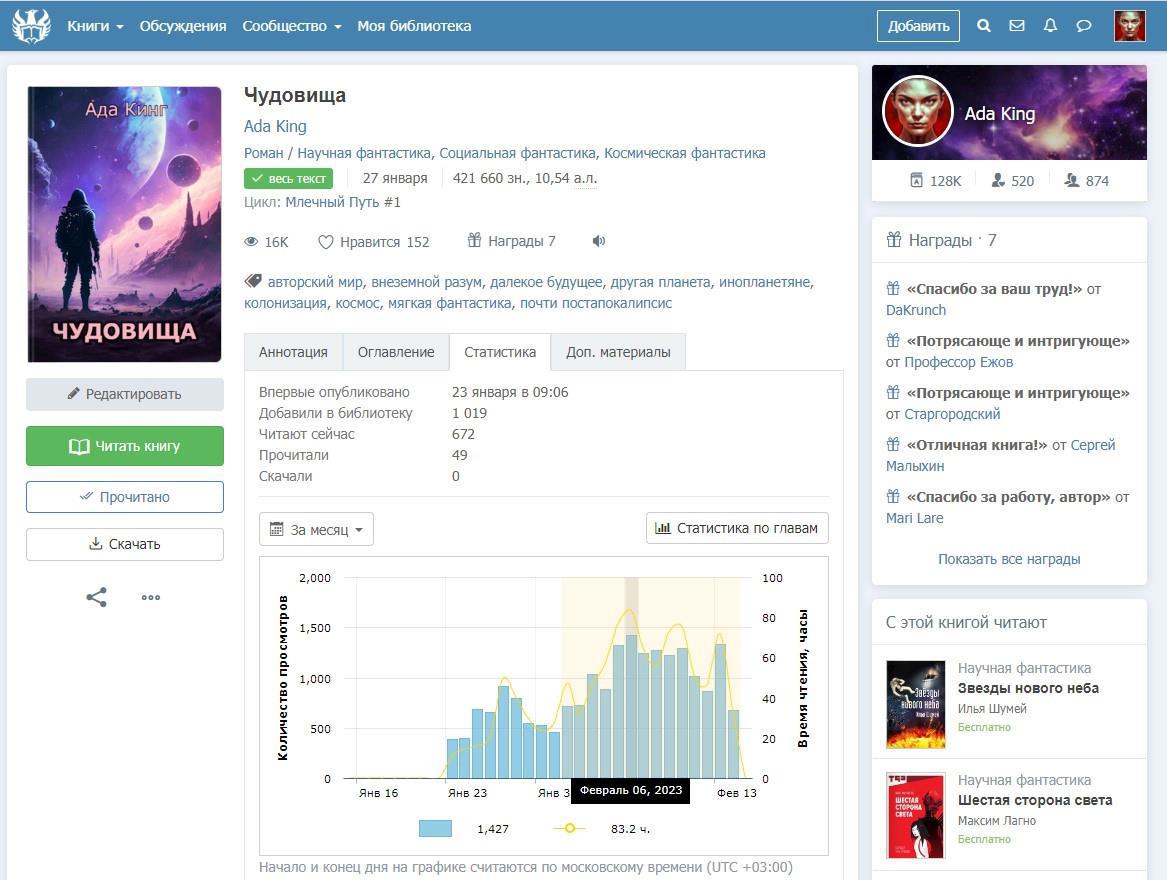
Task: Click the Скачать button
Action: [125, 544]
